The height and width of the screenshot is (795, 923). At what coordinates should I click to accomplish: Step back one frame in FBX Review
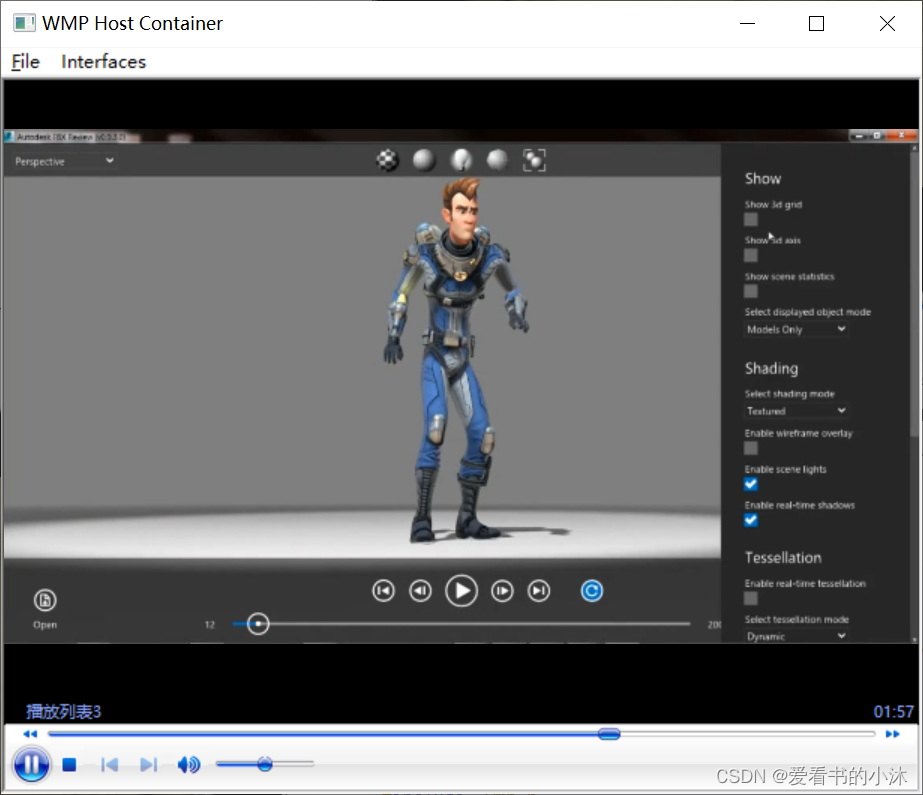[420, 591]
